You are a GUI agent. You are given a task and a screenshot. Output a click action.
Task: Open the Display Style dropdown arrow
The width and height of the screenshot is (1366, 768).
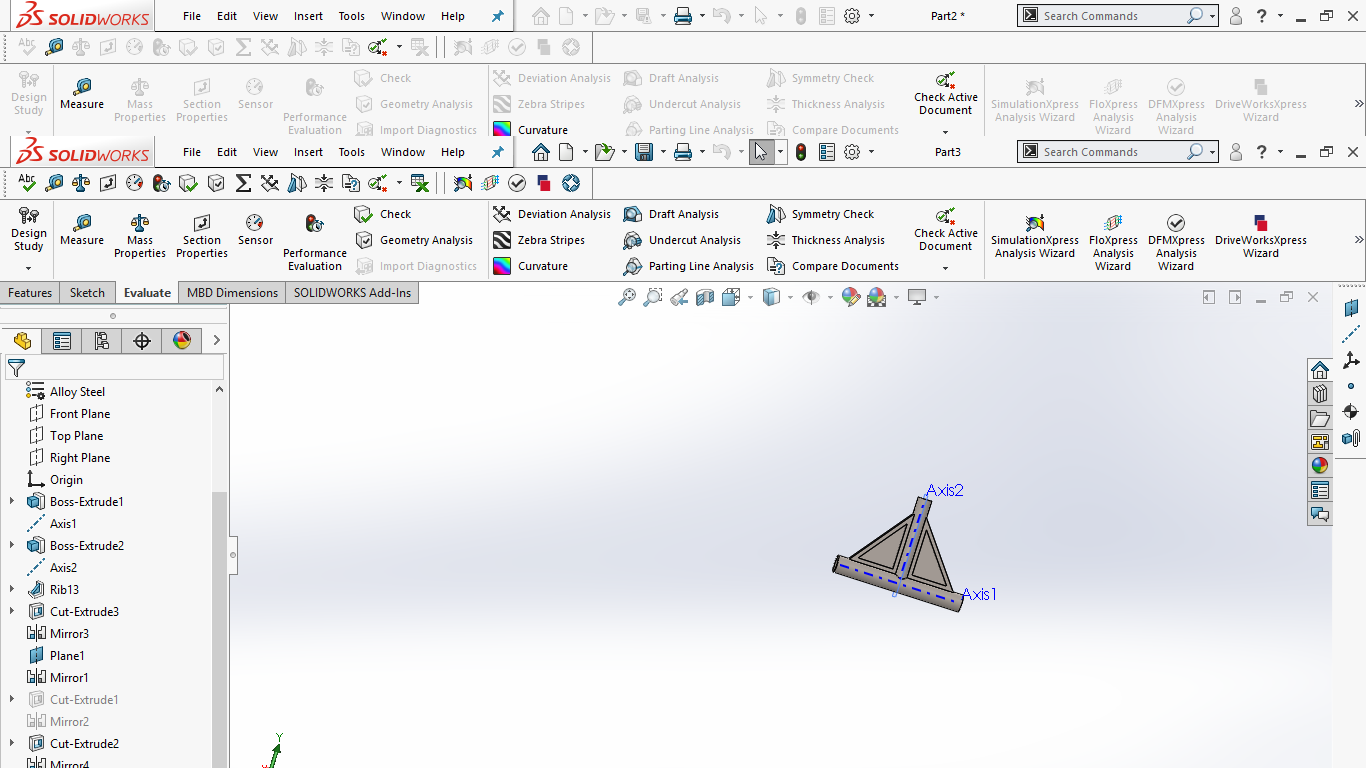790,297
